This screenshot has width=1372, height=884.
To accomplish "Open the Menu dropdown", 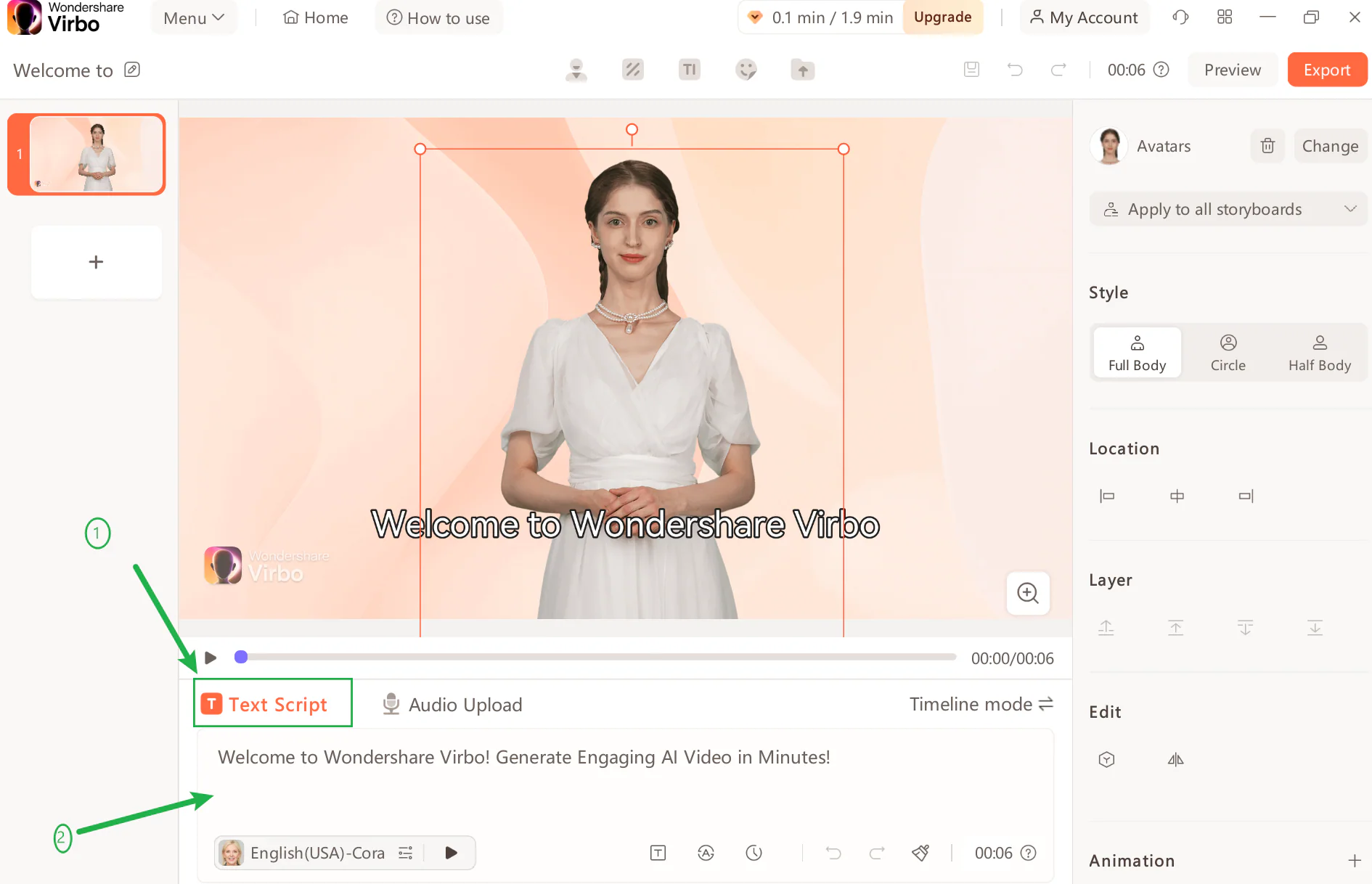I will coord(194,18).
